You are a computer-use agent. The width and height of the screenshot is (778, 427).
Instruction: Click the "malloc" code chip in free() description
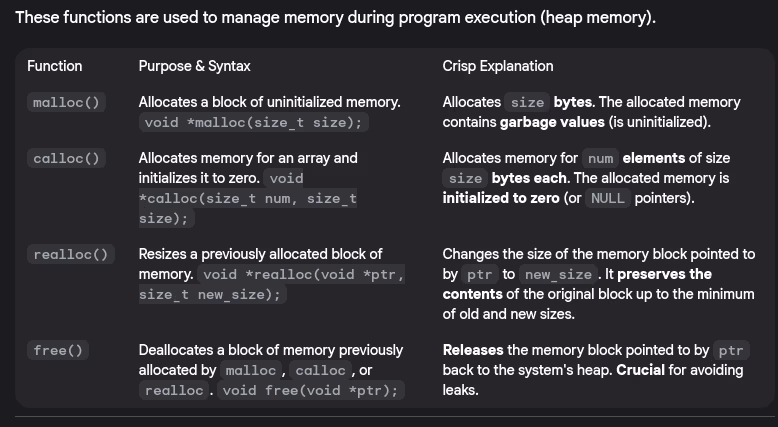click(250, 371)
